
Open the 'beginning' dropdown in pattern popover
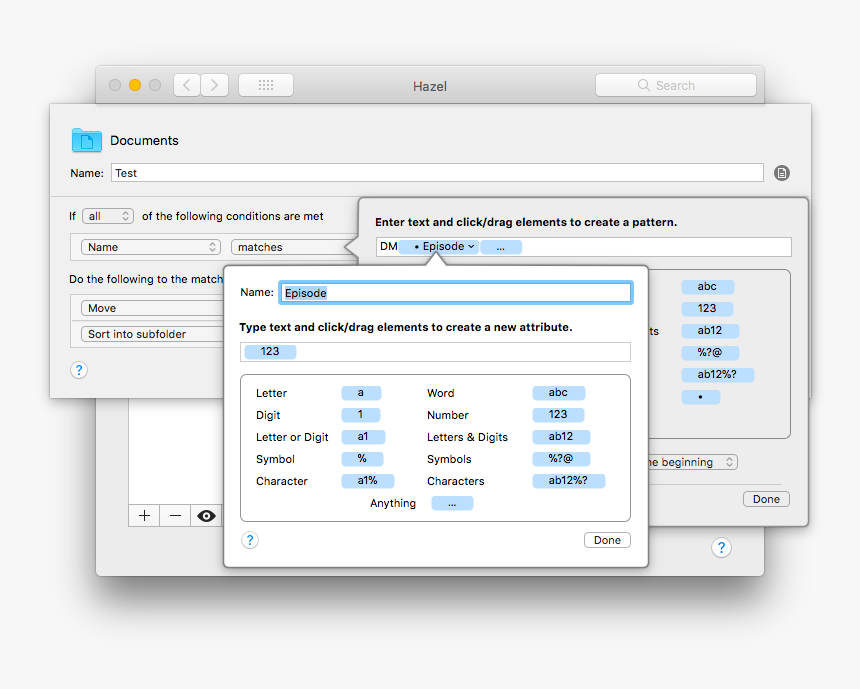(693, 462)
